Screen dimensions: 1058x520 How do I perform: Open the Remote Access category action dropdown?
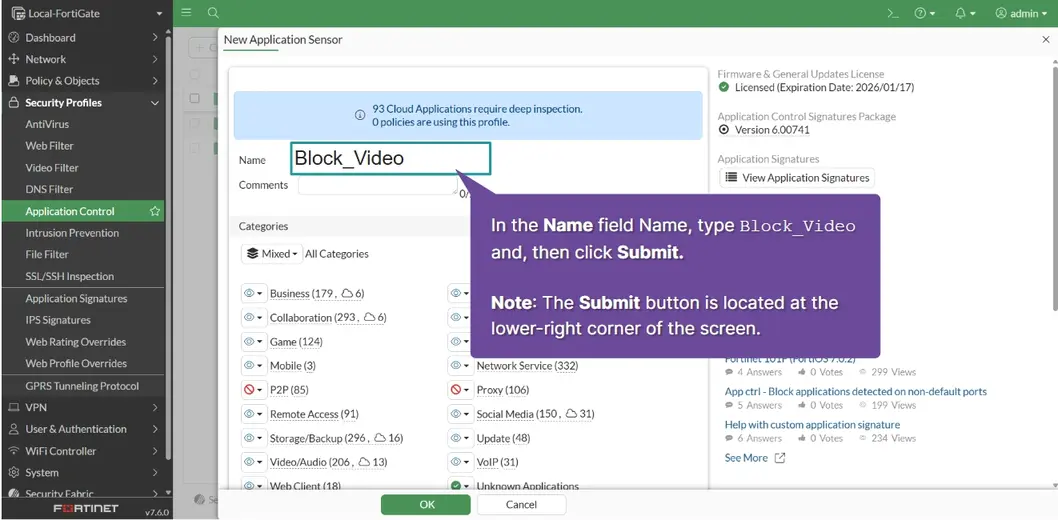254,413
